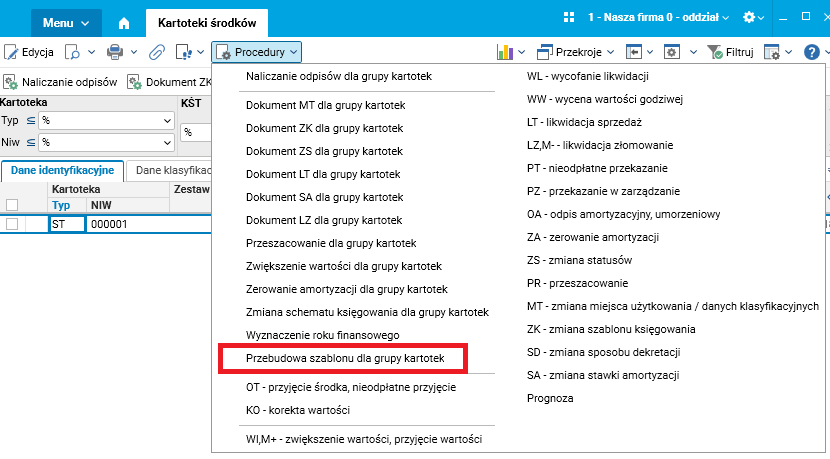Collapse the Procedury dropdown button
This screenshot has width=830, height=459.
click(x=256, y=52)
